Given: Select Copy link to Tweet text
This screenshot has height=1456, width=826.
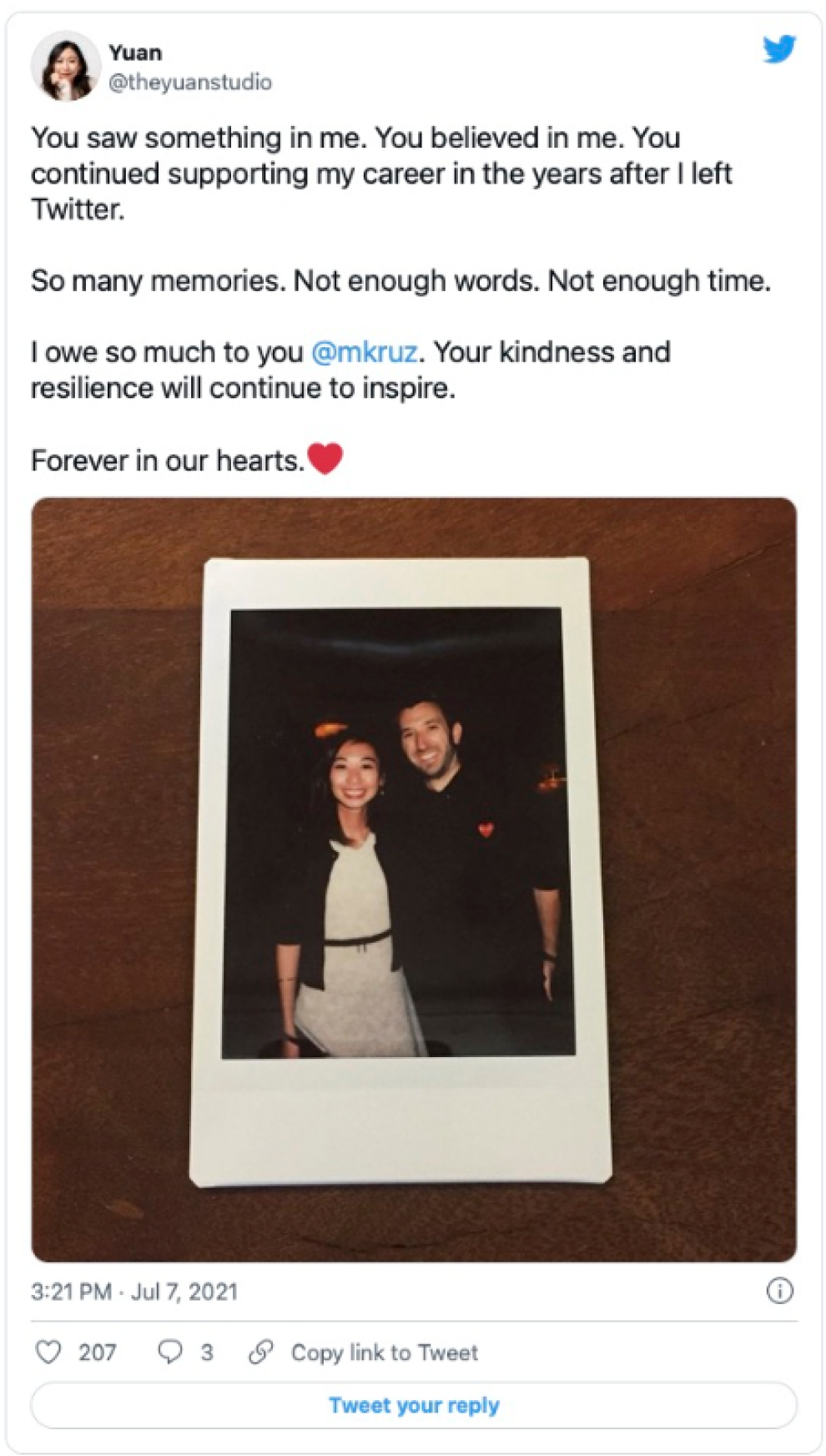Looking at the screenshot, I should click(385, 1353).
